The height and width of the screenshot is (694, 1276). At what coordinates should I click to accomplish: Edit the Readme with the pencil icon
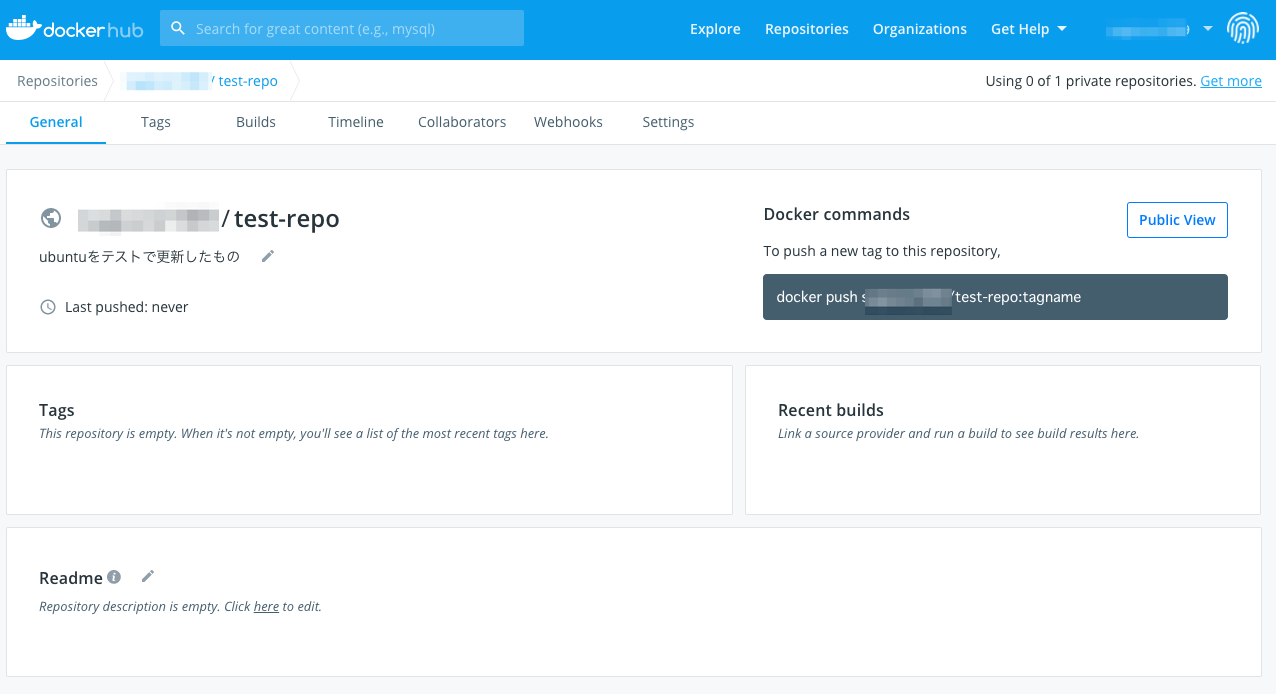pos(148,576)
